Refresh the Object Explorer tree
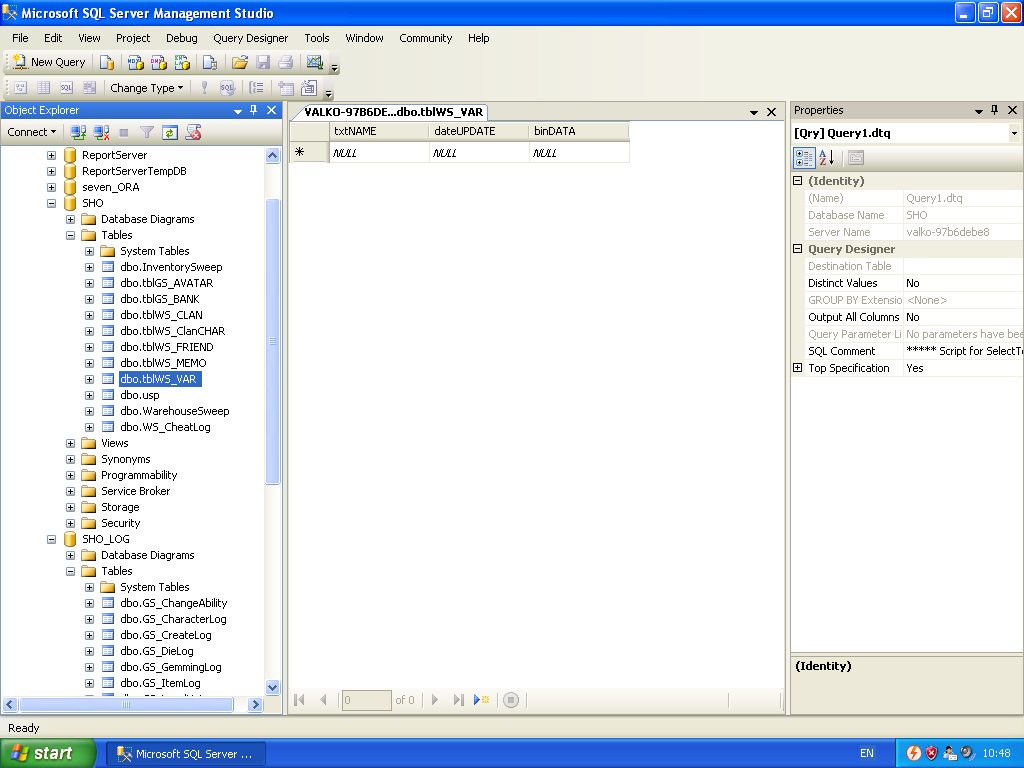Image resolution: width=1024 pixels, height=768 pixels. tap(170, 131)
